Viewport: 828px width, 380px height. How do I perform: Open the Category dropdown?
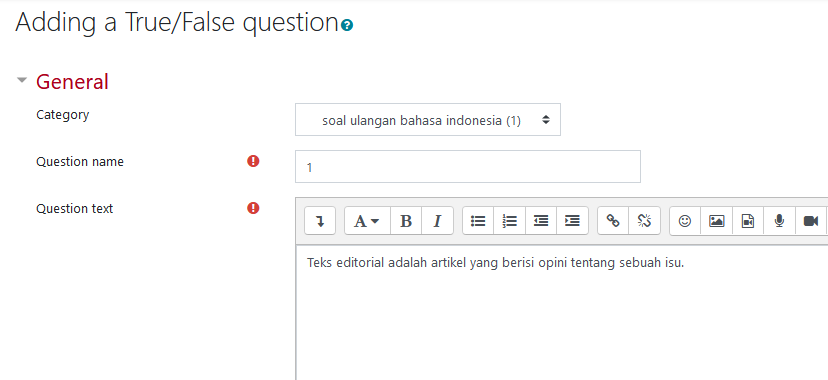(428, 120)
